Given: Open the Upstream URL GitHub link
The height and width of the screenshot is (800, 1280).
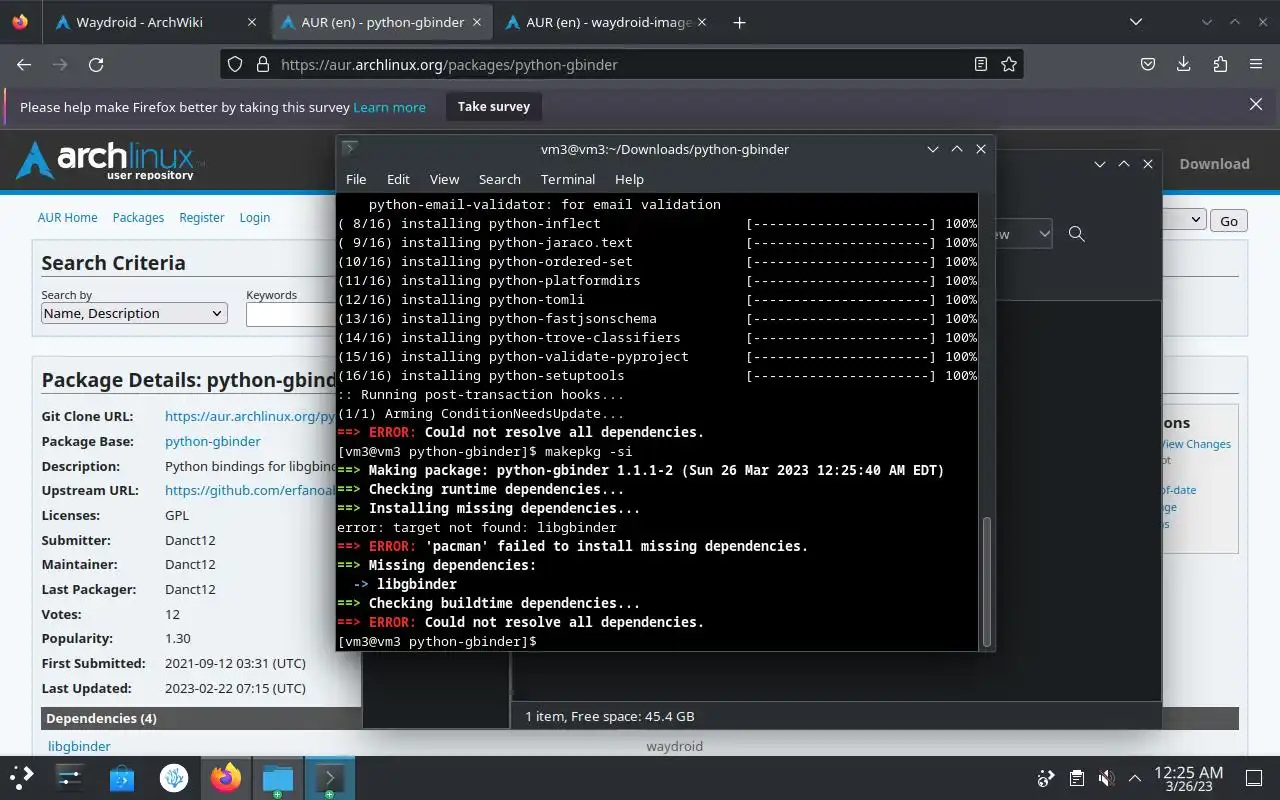Looking at the screenshot, I should 250,490.
